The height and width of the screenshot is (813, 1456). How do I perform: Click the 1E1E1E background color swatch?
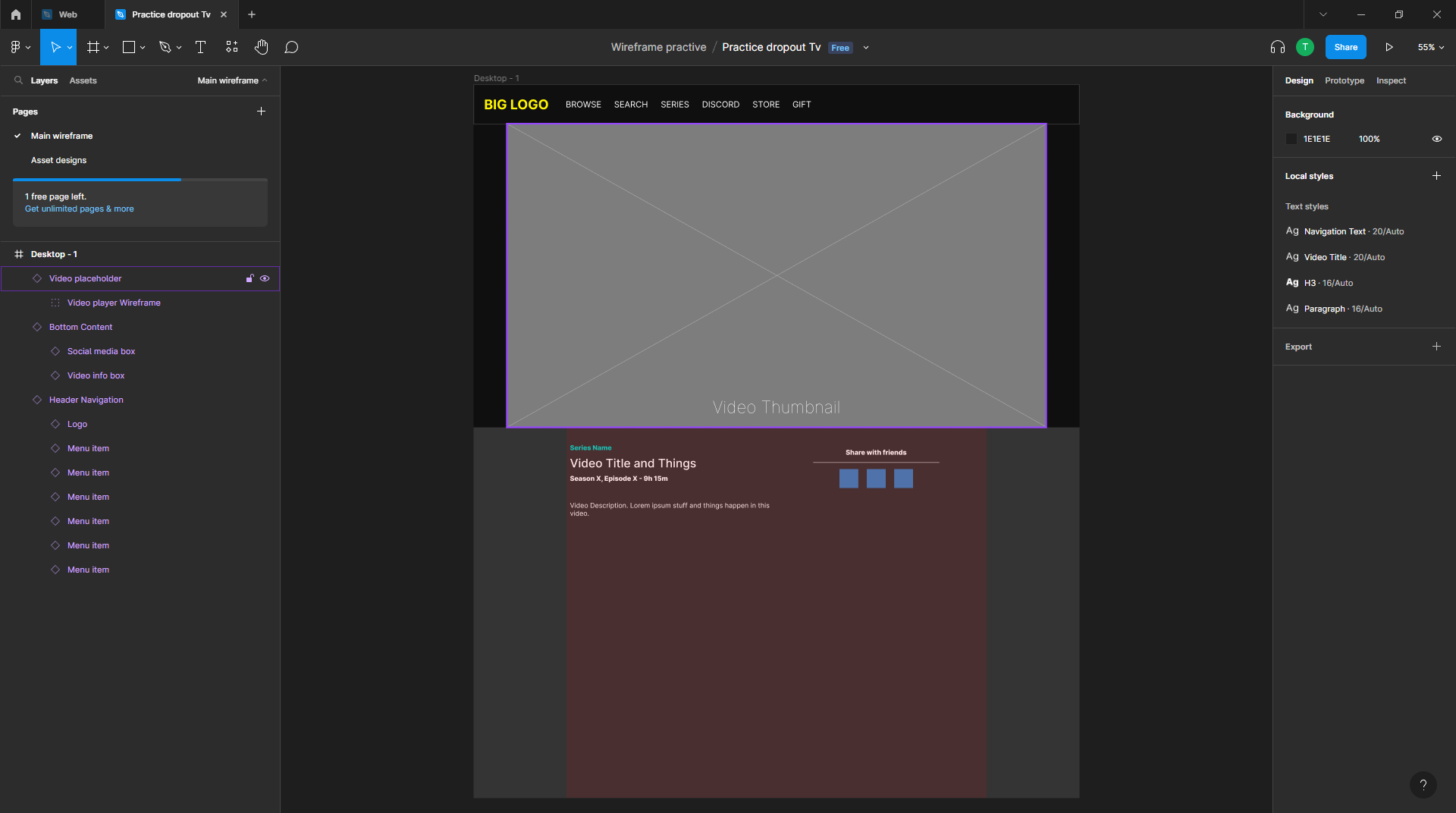click(x=1291, y=139)
